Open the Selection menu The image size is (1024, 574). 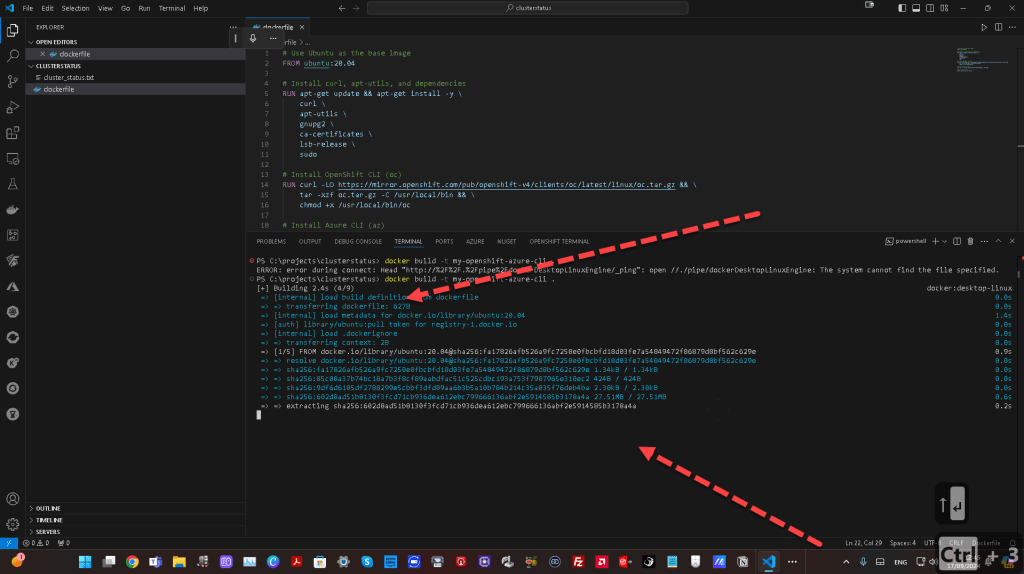point(75,8)
